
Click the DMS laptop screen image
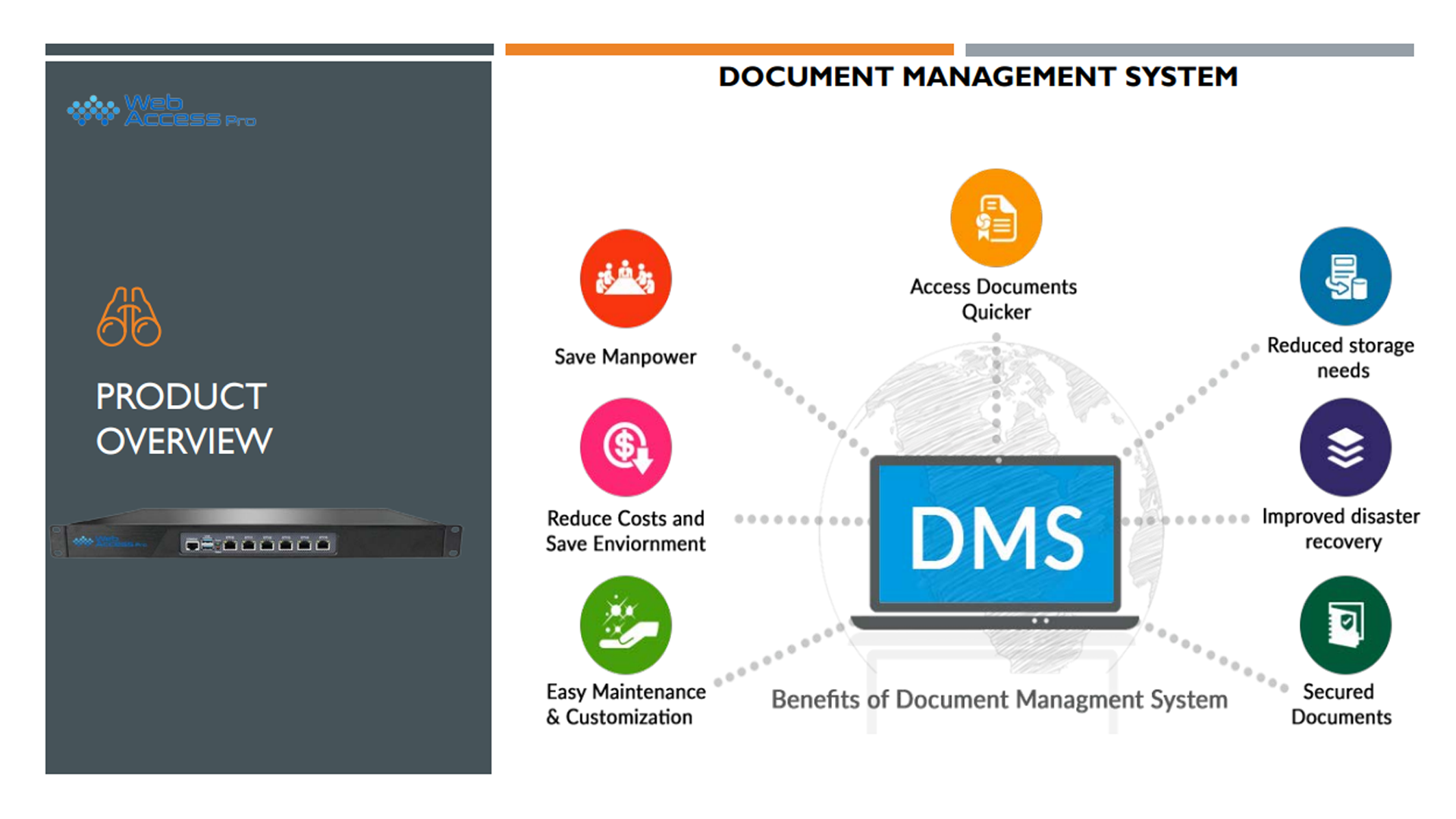click(996, 535)
